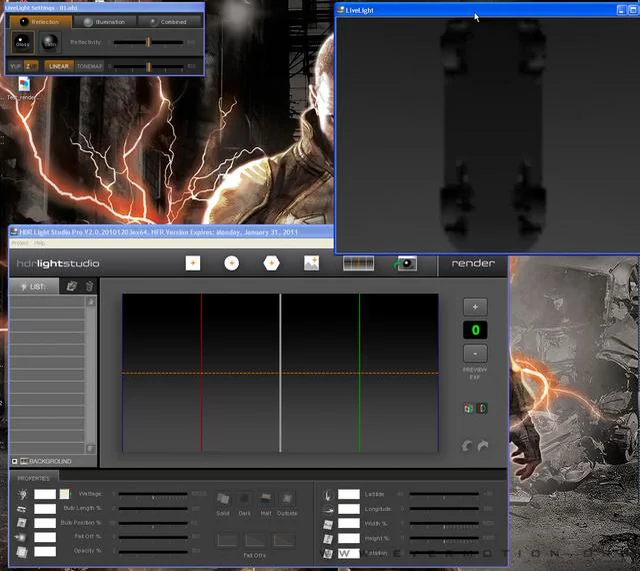Viewport: 640px width, 571px height.
Task: Click the Bulb Position icon
Action: pos(22,523)
